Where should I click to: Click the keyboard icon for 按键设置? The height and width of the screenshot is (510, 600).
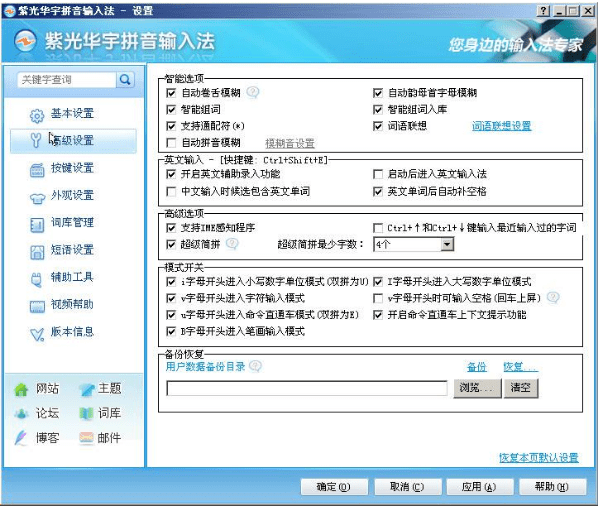(37, 169)
